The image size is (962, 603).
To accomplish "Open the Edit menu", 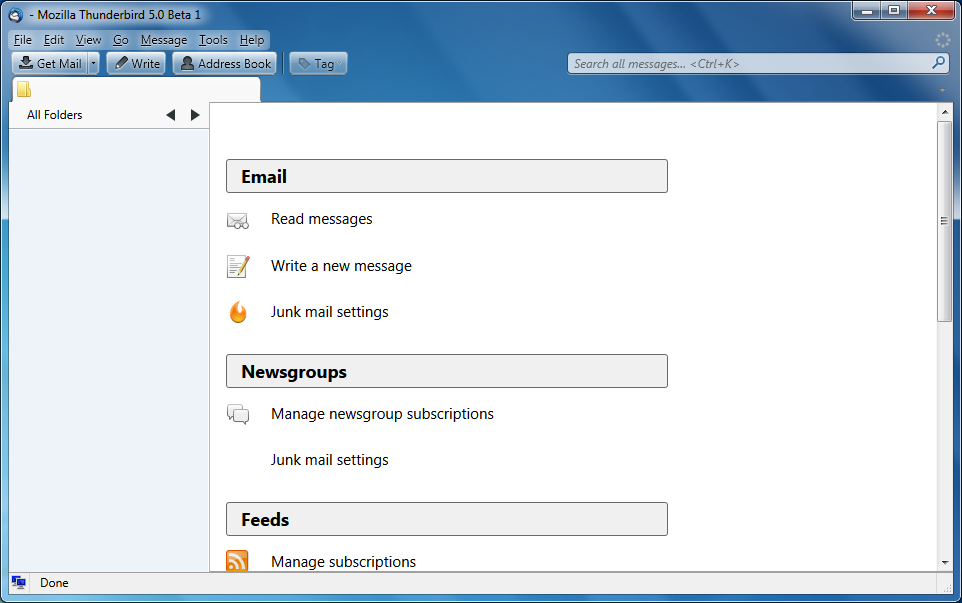I will click(54, 40).
